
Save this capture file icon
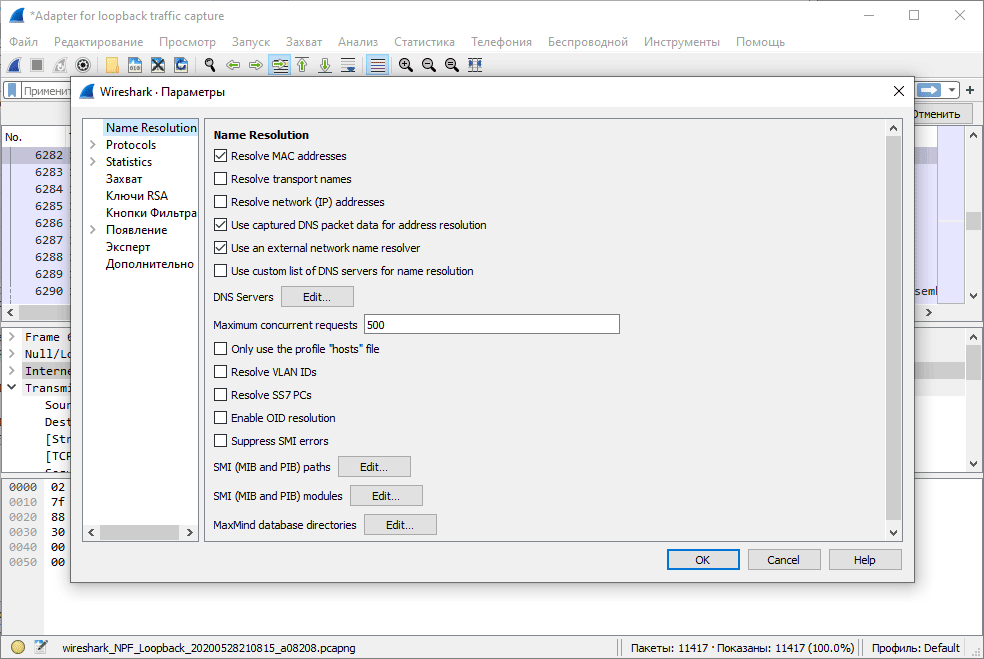(135, 65)
